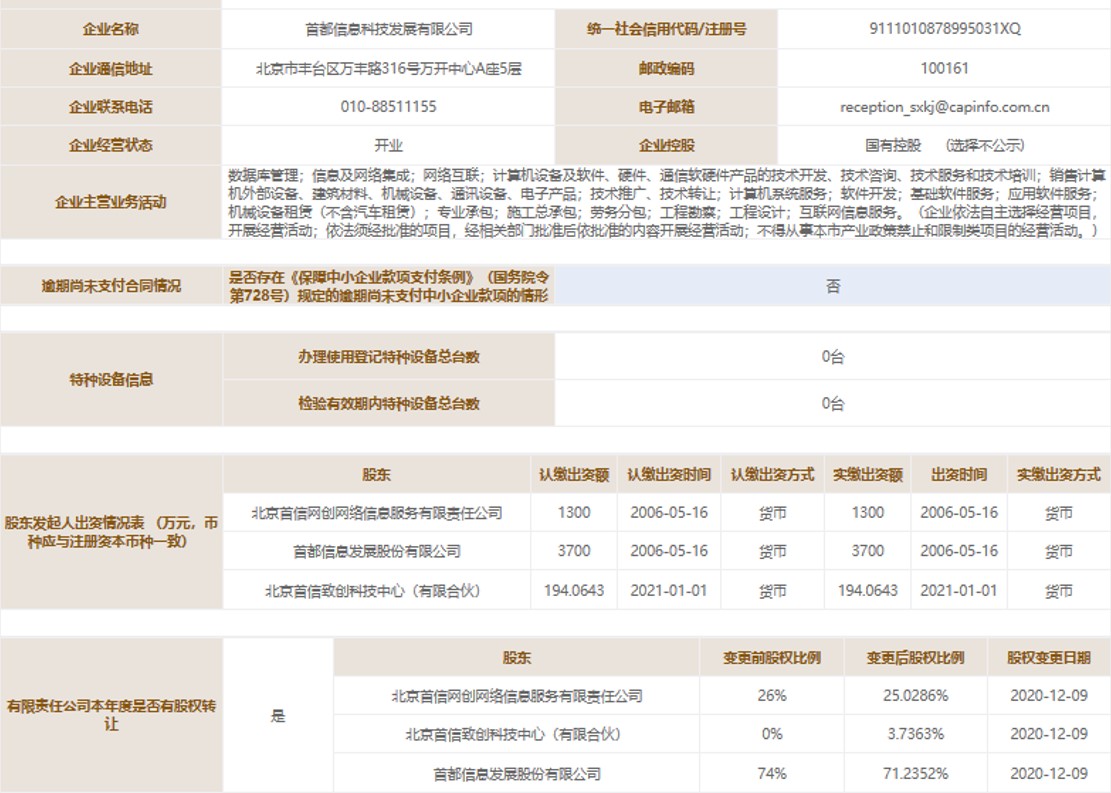Click pre-change ratio 26%

(x=772, y=697)
